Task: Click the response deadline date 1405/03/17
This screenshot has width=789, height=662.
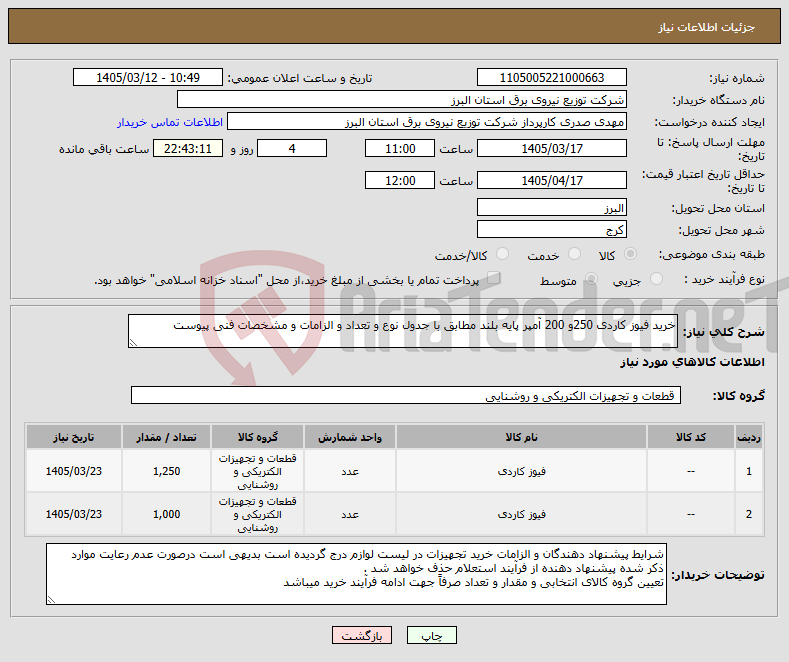Action: (551, 148)
